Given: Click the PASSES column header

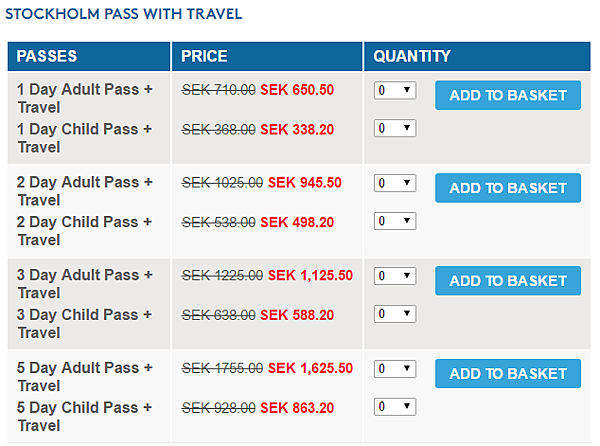Looking at the screenshot, I should [x=89, y=57].
